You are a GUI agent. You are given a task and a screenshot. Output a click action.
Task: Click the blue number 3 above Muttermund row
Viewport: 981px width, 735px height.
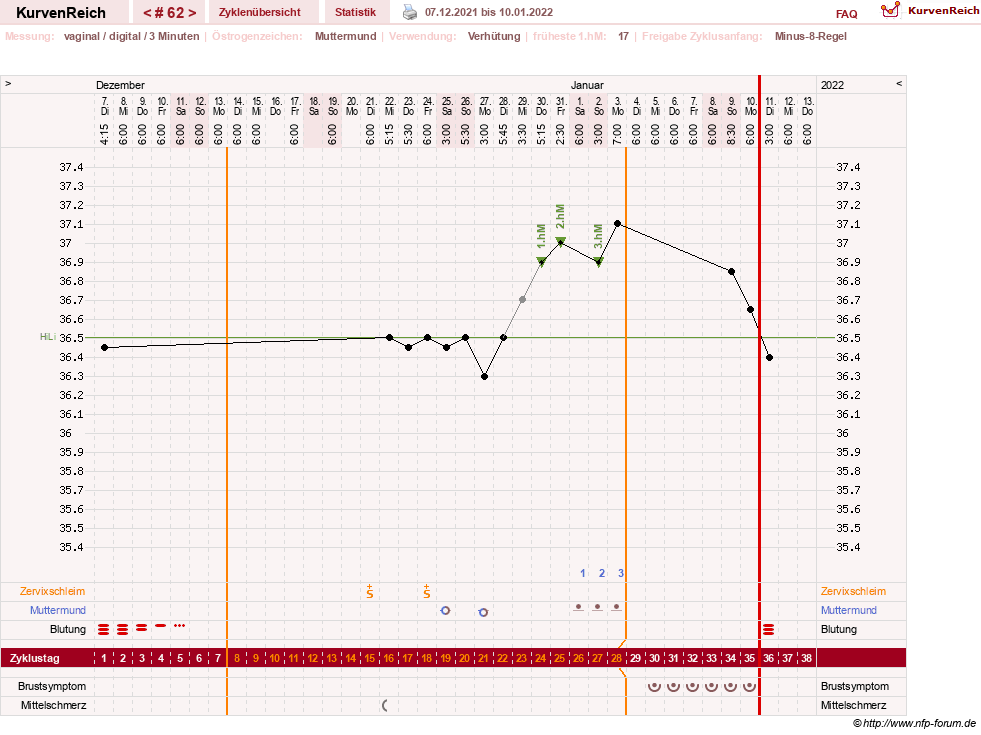621,573
